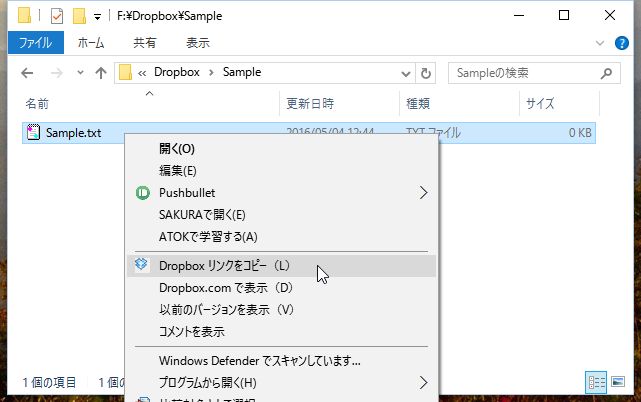Screen dimensions: 641x402
Task: Click the search magnifier icon
Action: tap(606, 73)
